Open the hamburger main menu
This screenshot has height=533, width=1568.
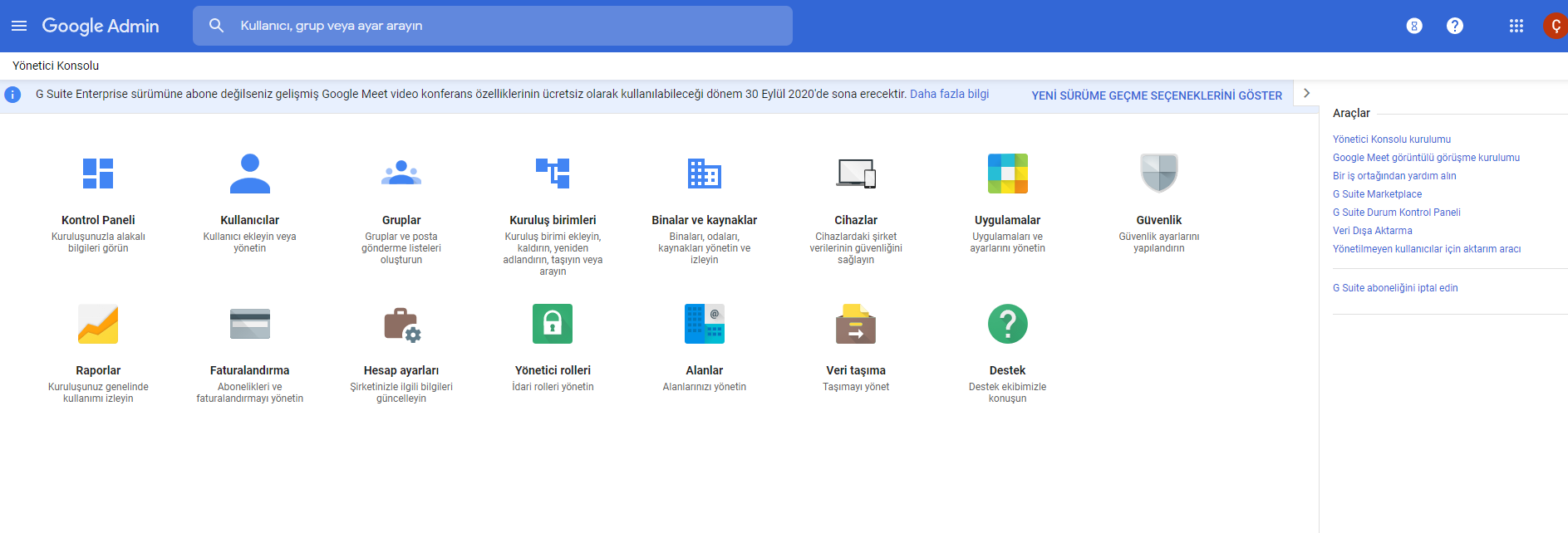tap(19, 26)
